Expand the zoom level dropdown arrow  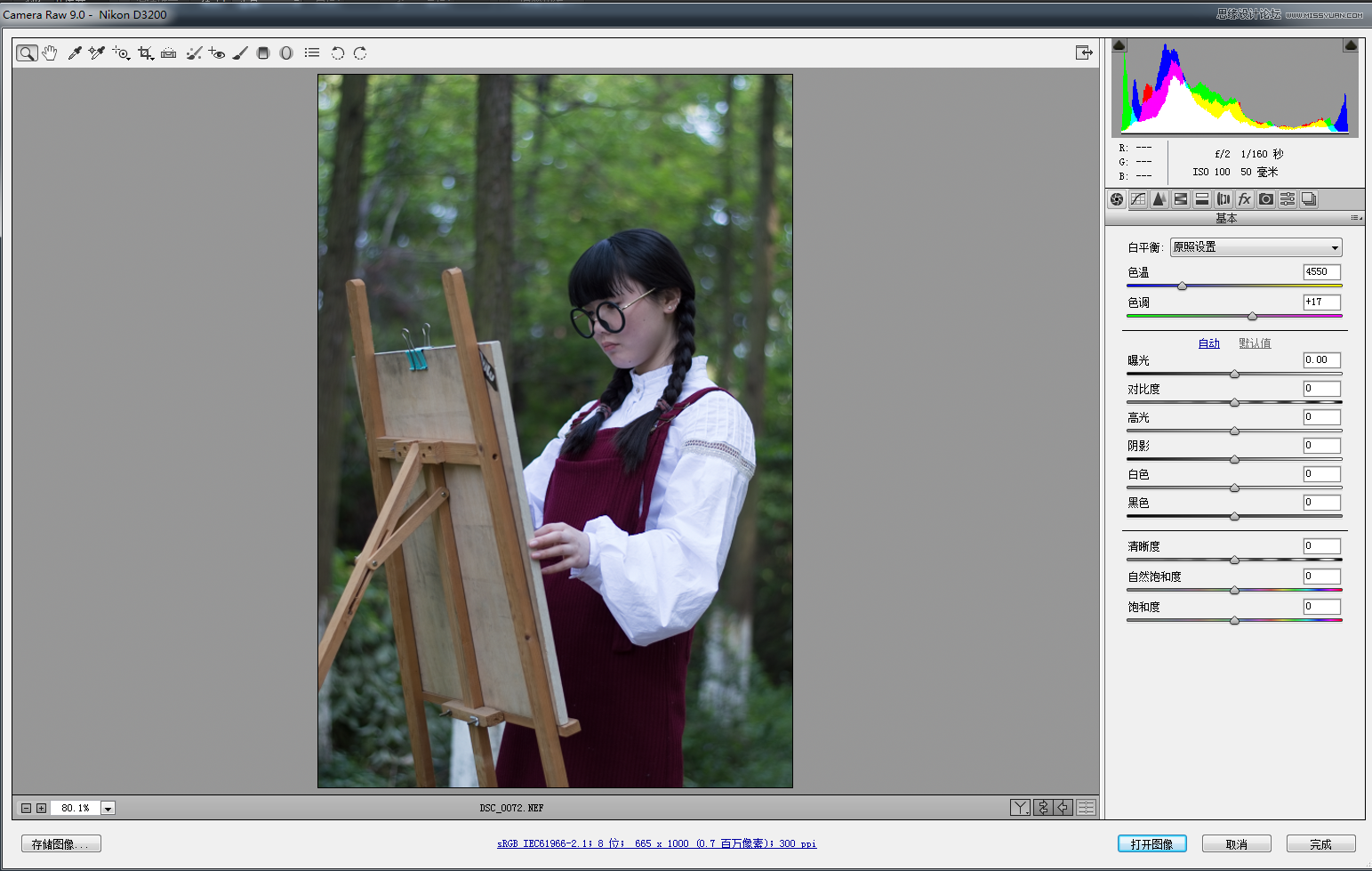point(108,809)
